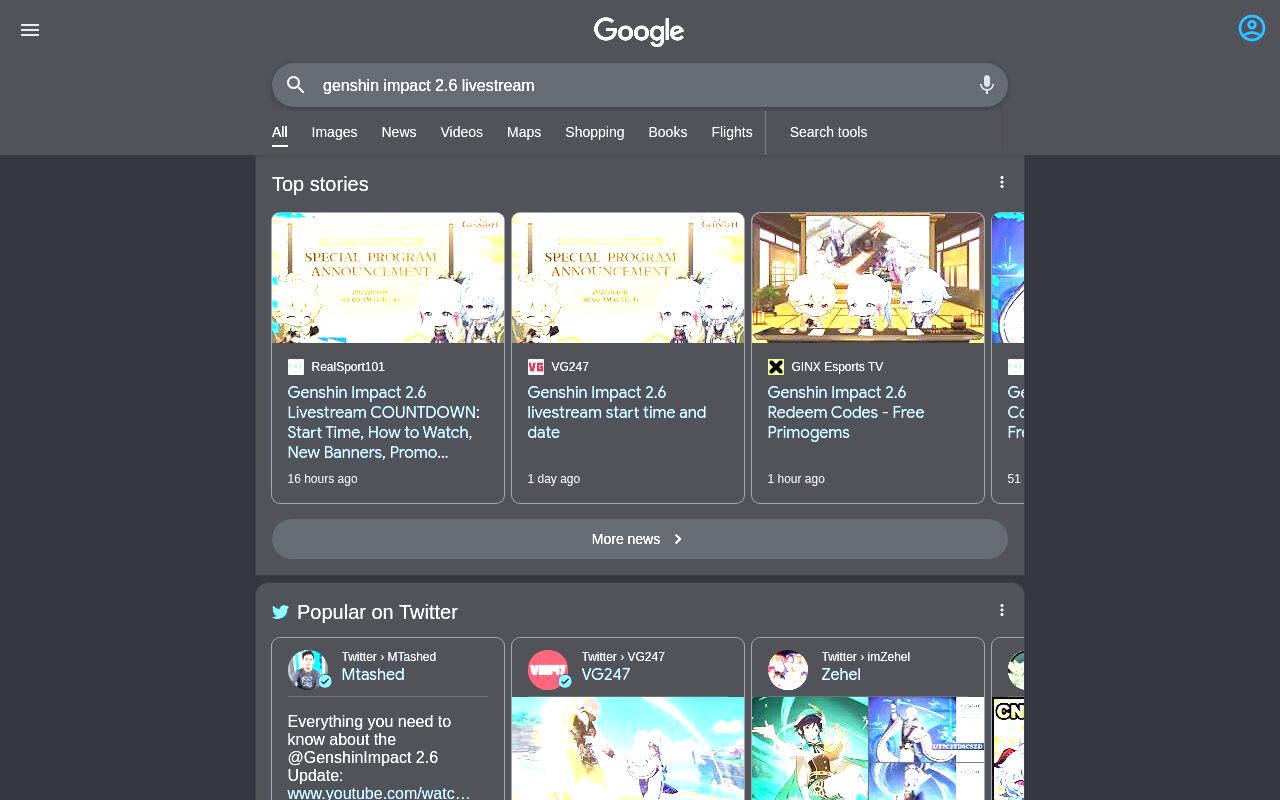Click the 'Popular on Twitter' heading
1280x800 pixels.
(x=377, y=612)
